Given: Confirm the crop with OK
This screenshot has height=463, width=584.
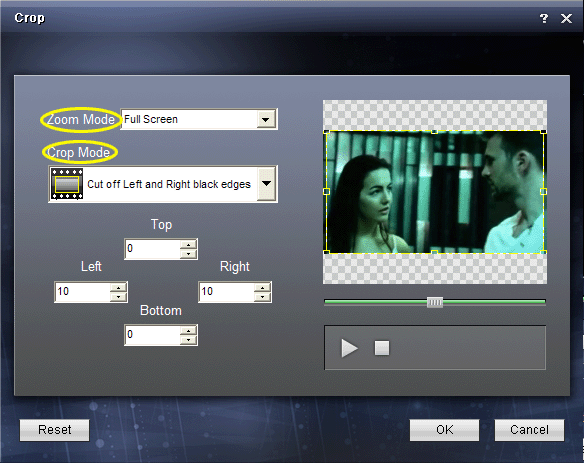Looking at the screenshot, I should point(444,430).
